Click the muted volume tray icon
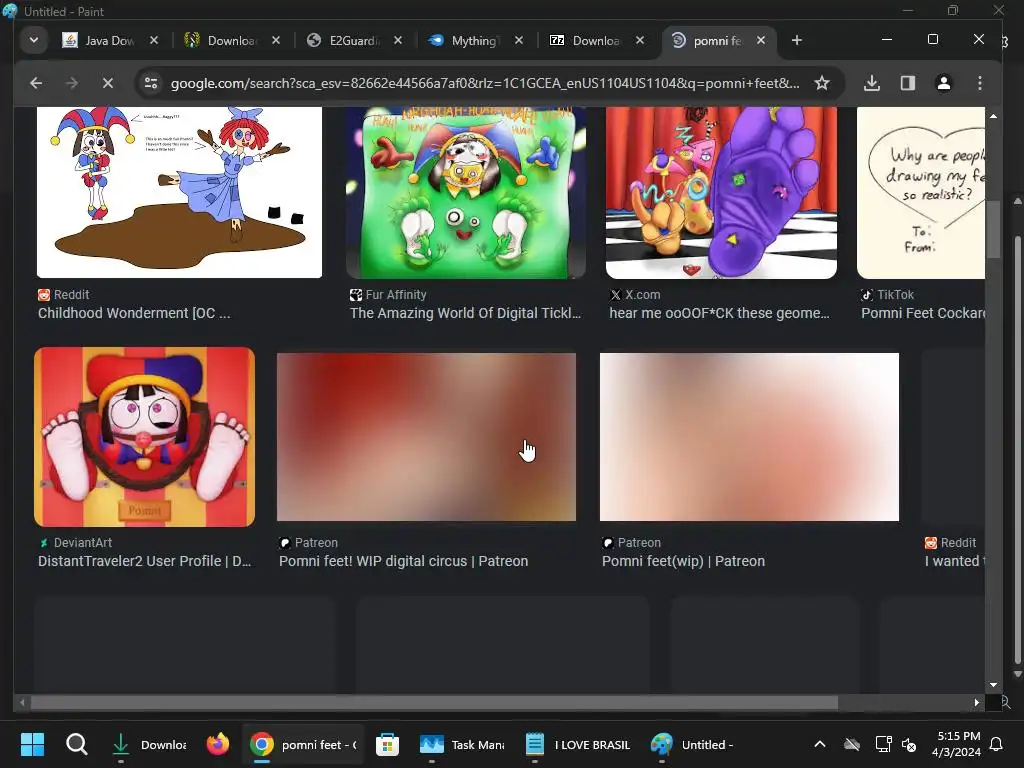The height and width of the screenshot is (768, 1024). (909, 744)
